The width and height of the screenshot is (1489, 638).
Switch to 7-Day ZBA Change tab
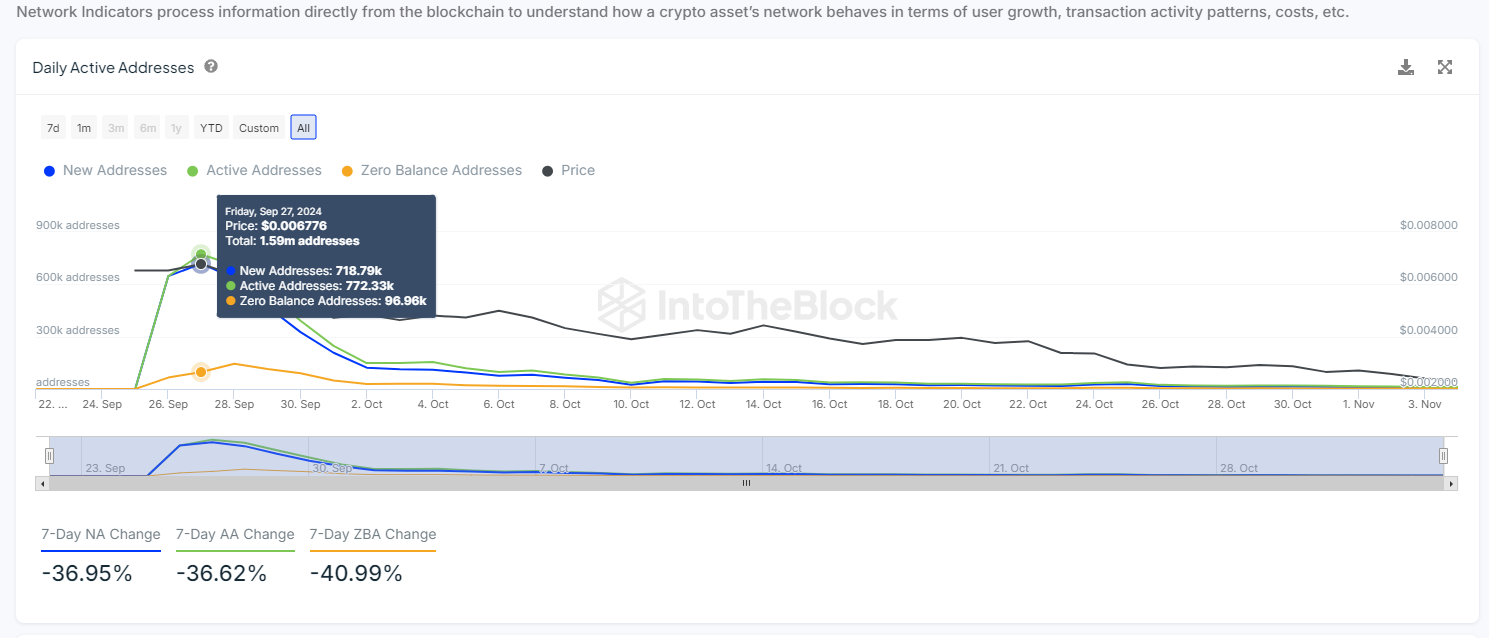373,535
